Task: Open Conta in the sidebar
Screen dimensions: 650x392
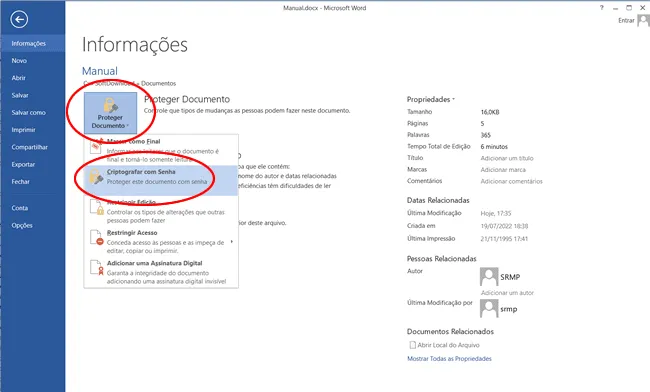Action: coord(33,208)
